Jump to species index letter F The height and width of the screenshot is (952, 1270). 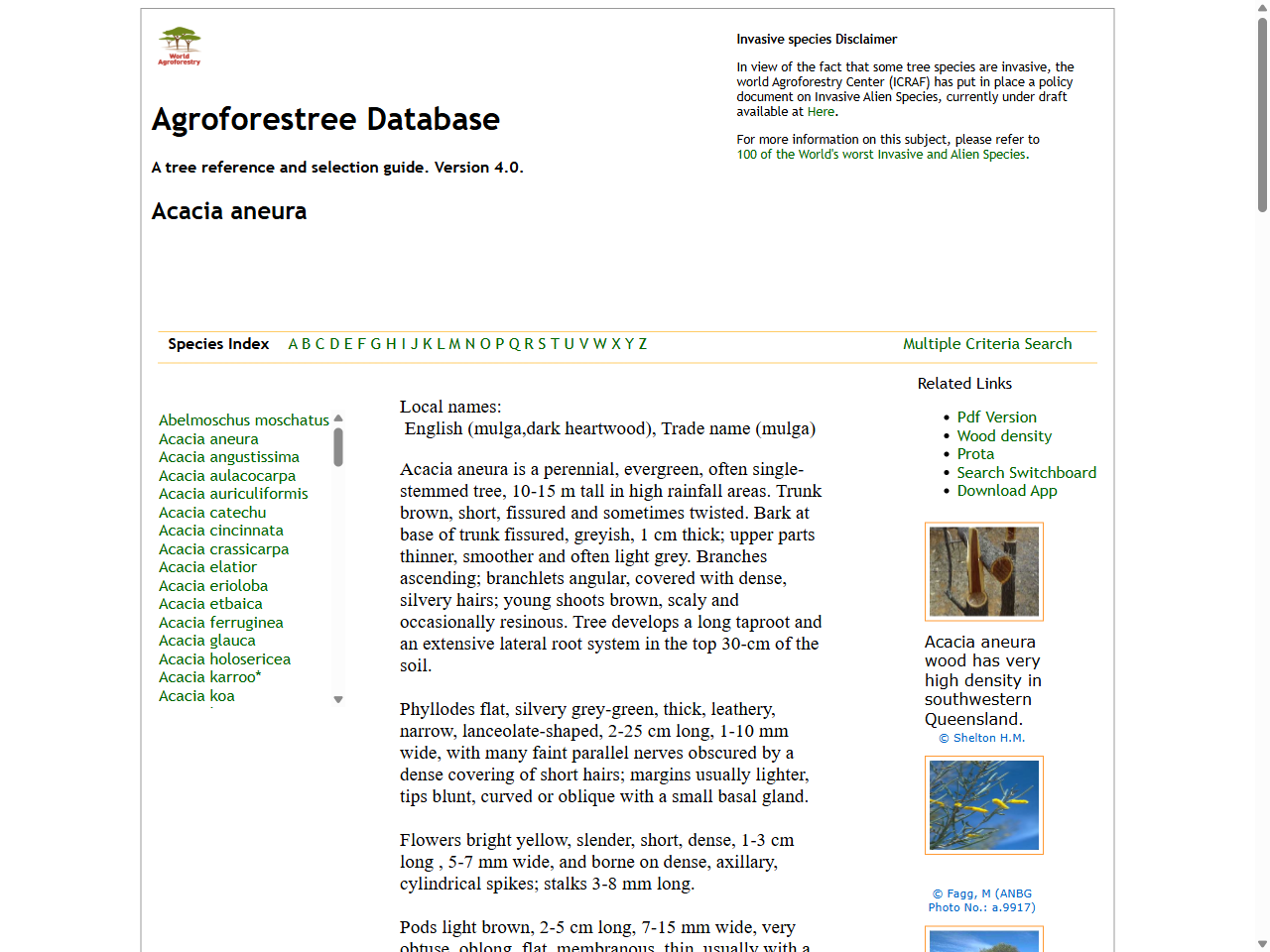361,344
